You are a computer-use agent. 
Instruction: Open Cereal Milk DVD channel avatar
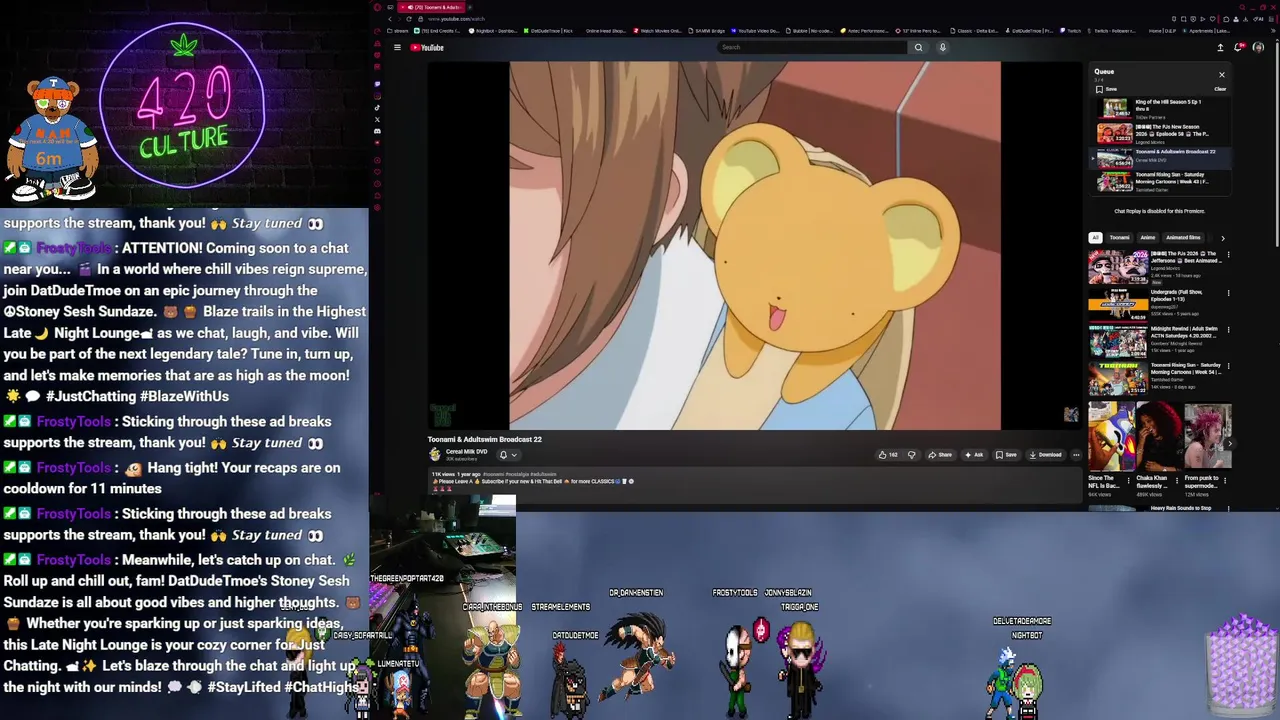pyautogui.click(x=435, y=454)
